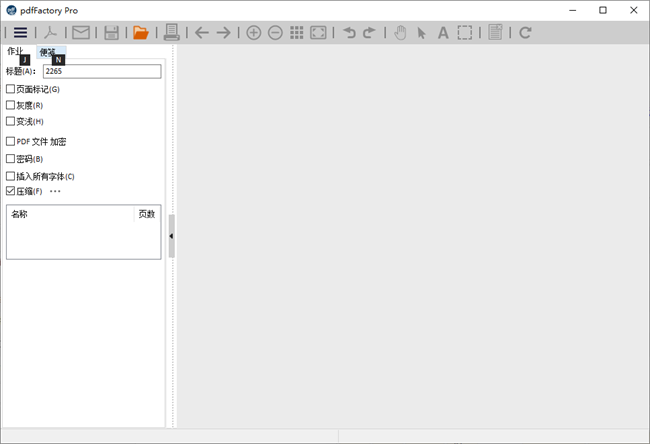Check the PDF 文件 加密 option
The height and width of the screenshot is (444, 650).
pyautogui.click(x=11, y=142)
